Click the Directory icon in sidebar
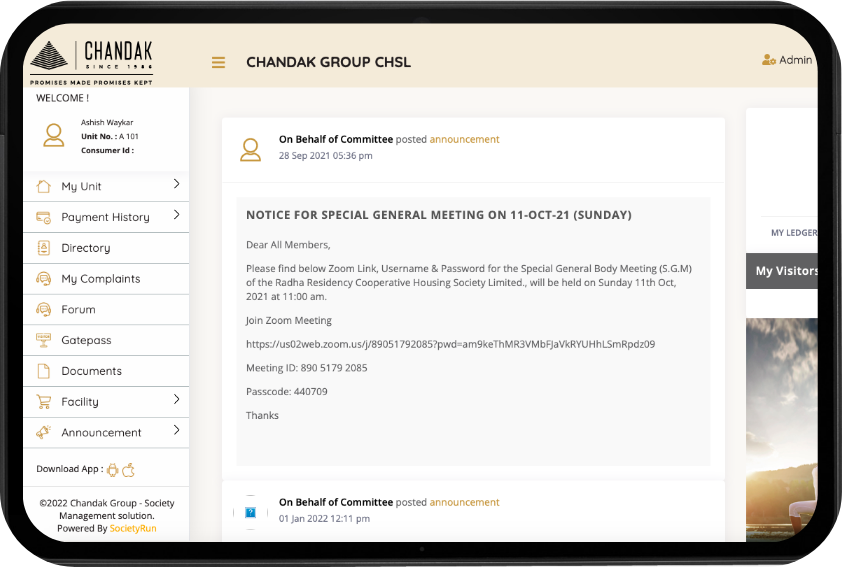Viewport: 842px width, 567px height. 43,248
